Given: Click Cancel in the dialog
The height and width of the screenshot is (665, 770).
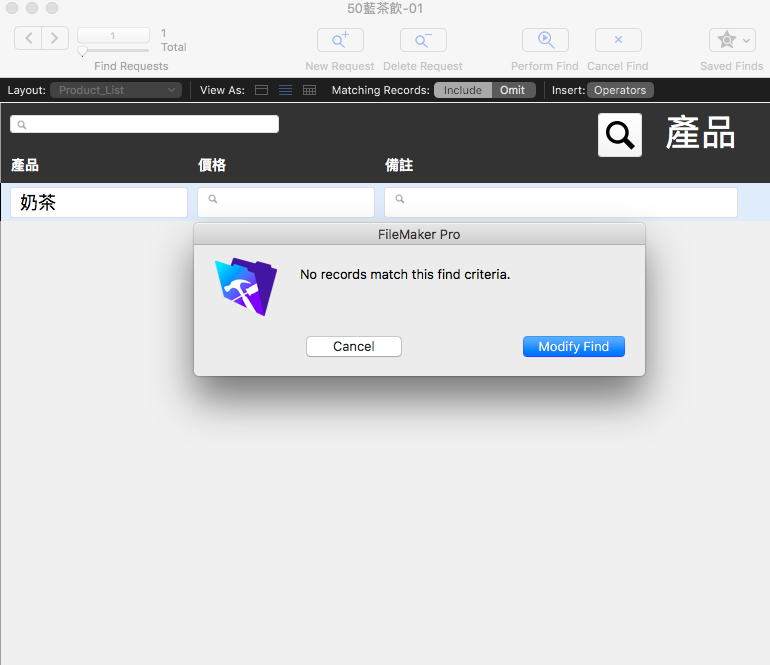Looking at the screenshot, I should coord(354,347).
